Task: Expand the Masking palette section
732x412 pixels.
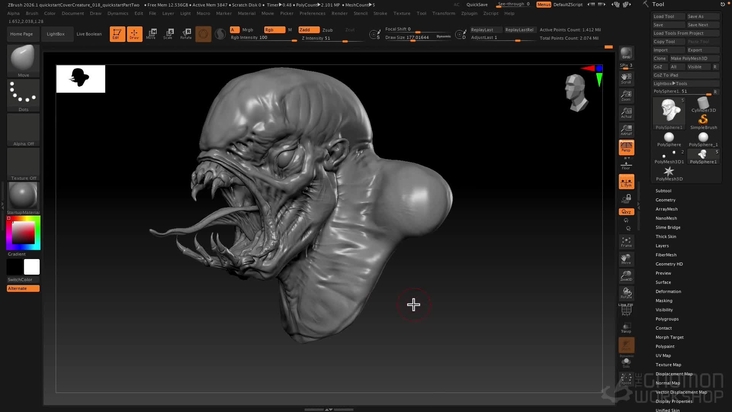Action: (x=664, y=301)
